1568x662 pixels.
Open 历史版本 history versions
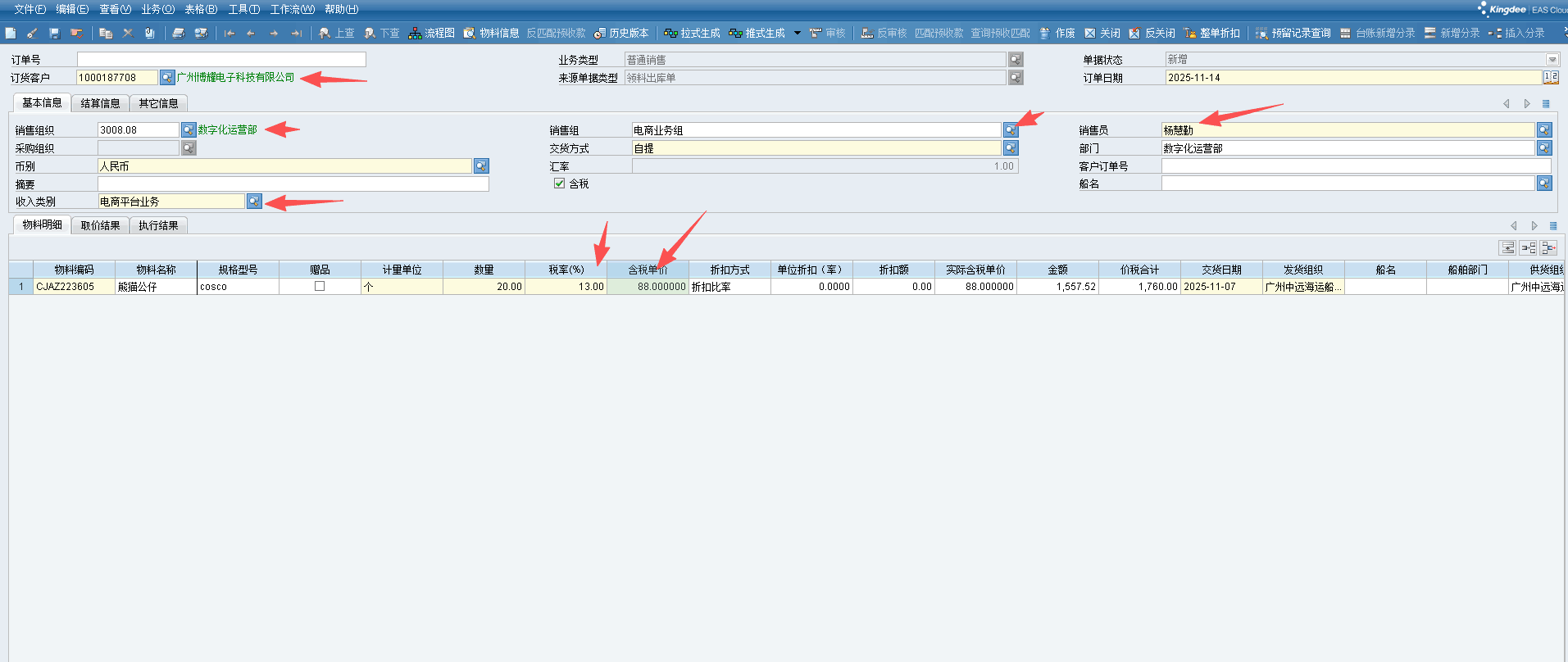point(621,34)
